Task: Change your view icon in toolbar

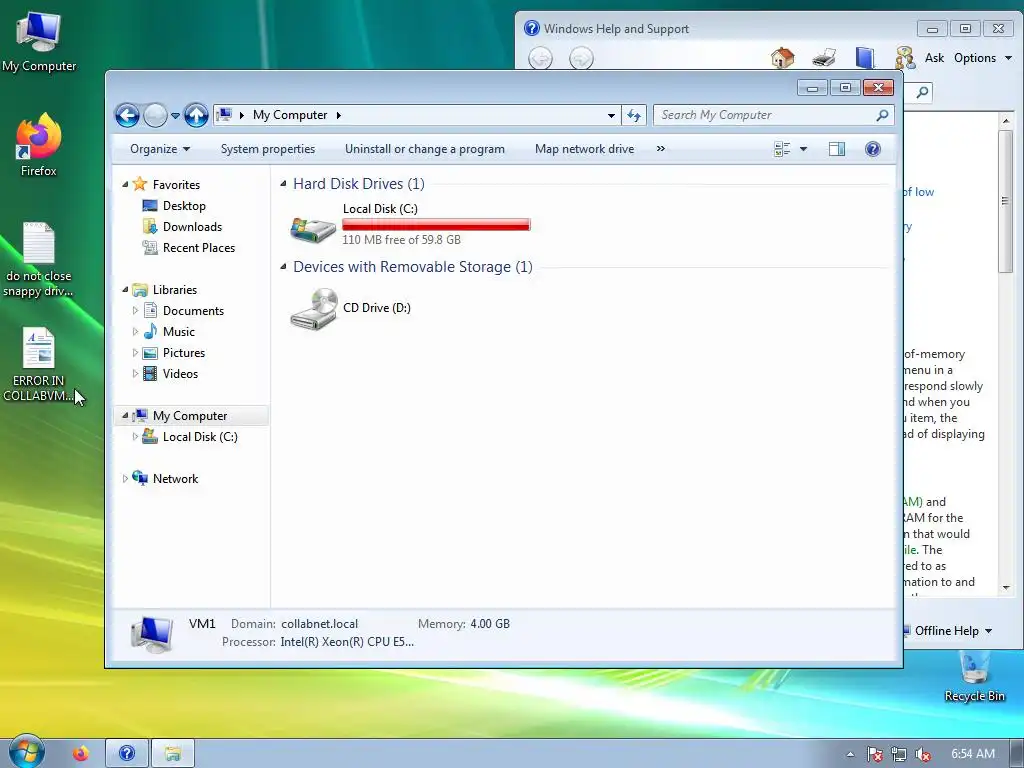Action: [782, 149]
